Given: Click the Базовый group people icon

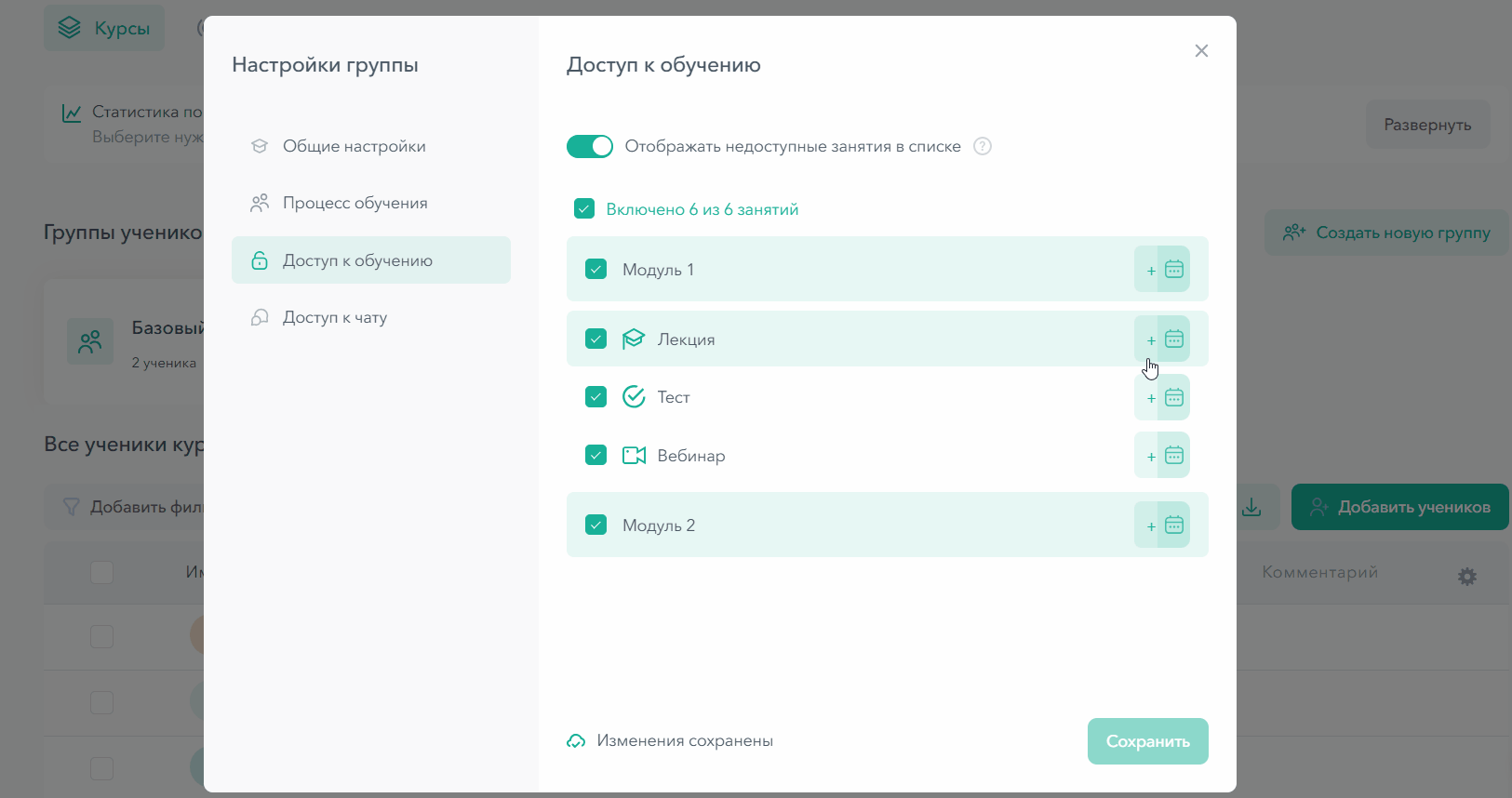Looking at the screenshot, I should click(x=90, y=341).
